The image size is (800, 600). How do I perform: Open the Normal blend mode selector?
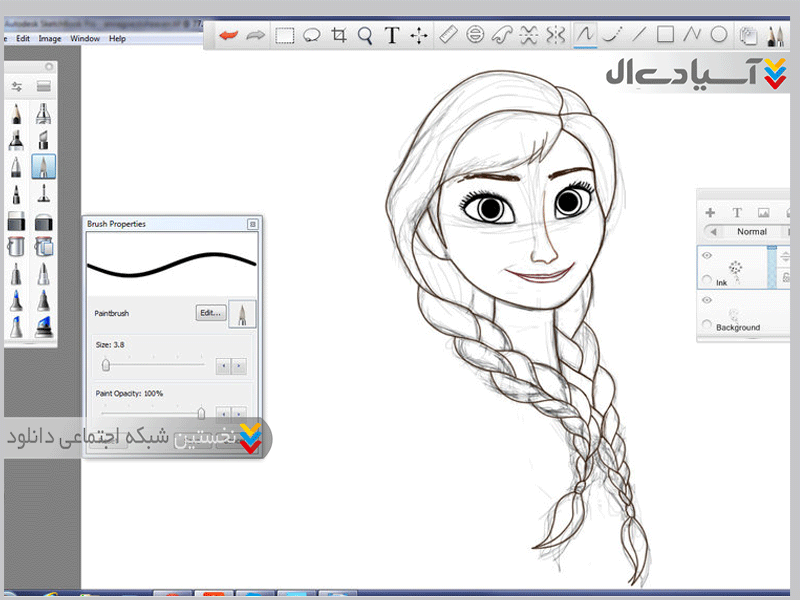pos(752,232)
